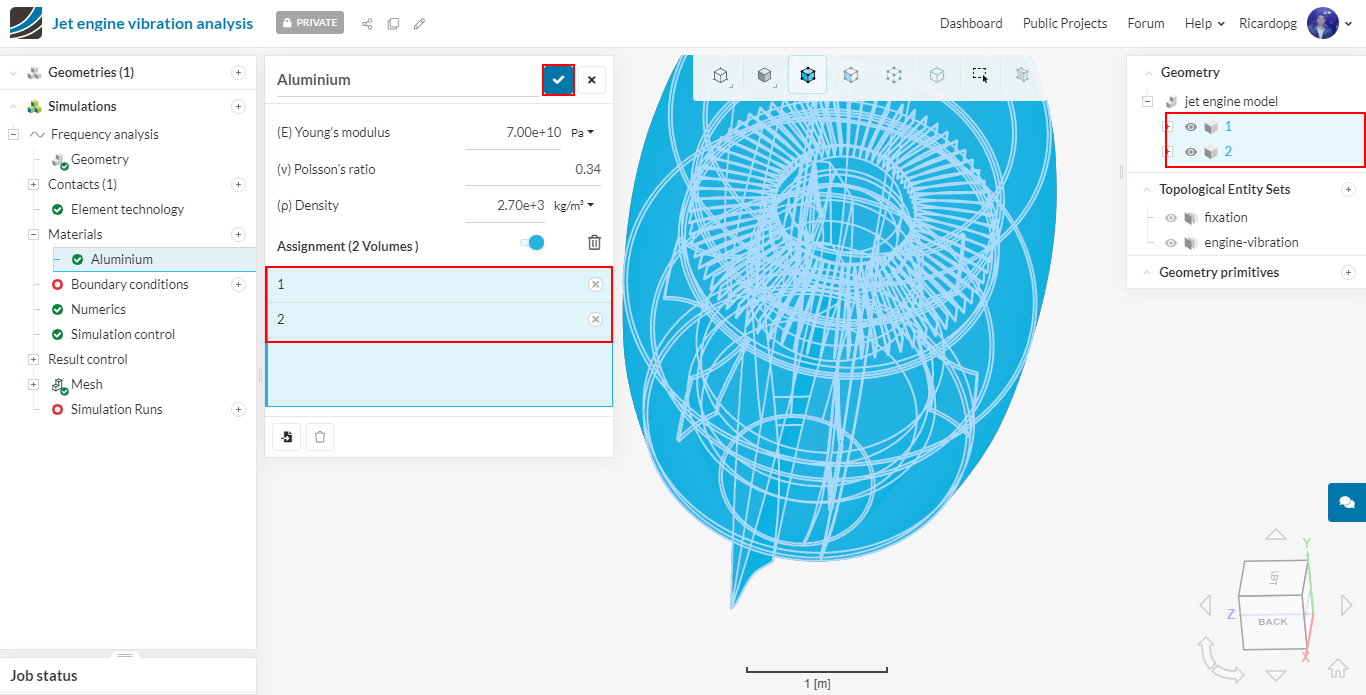This screenshot has width=1366, height=695.
Task: Open the view orientation cube menu in toolbar
Action: [720, 75]
